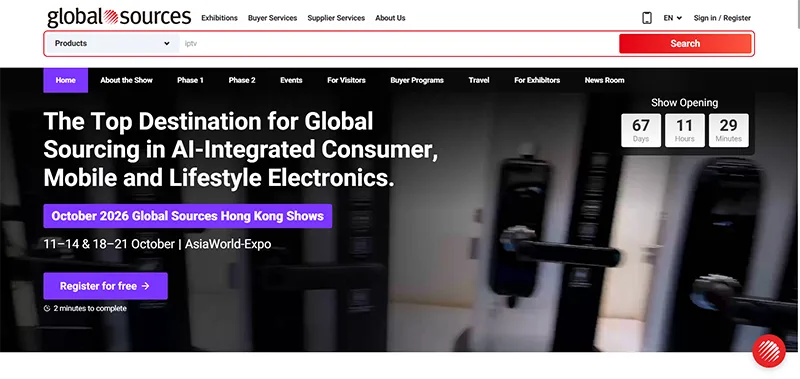Open the About Us menu
This screenshot has height=379, width=800.
click(390, 18)
